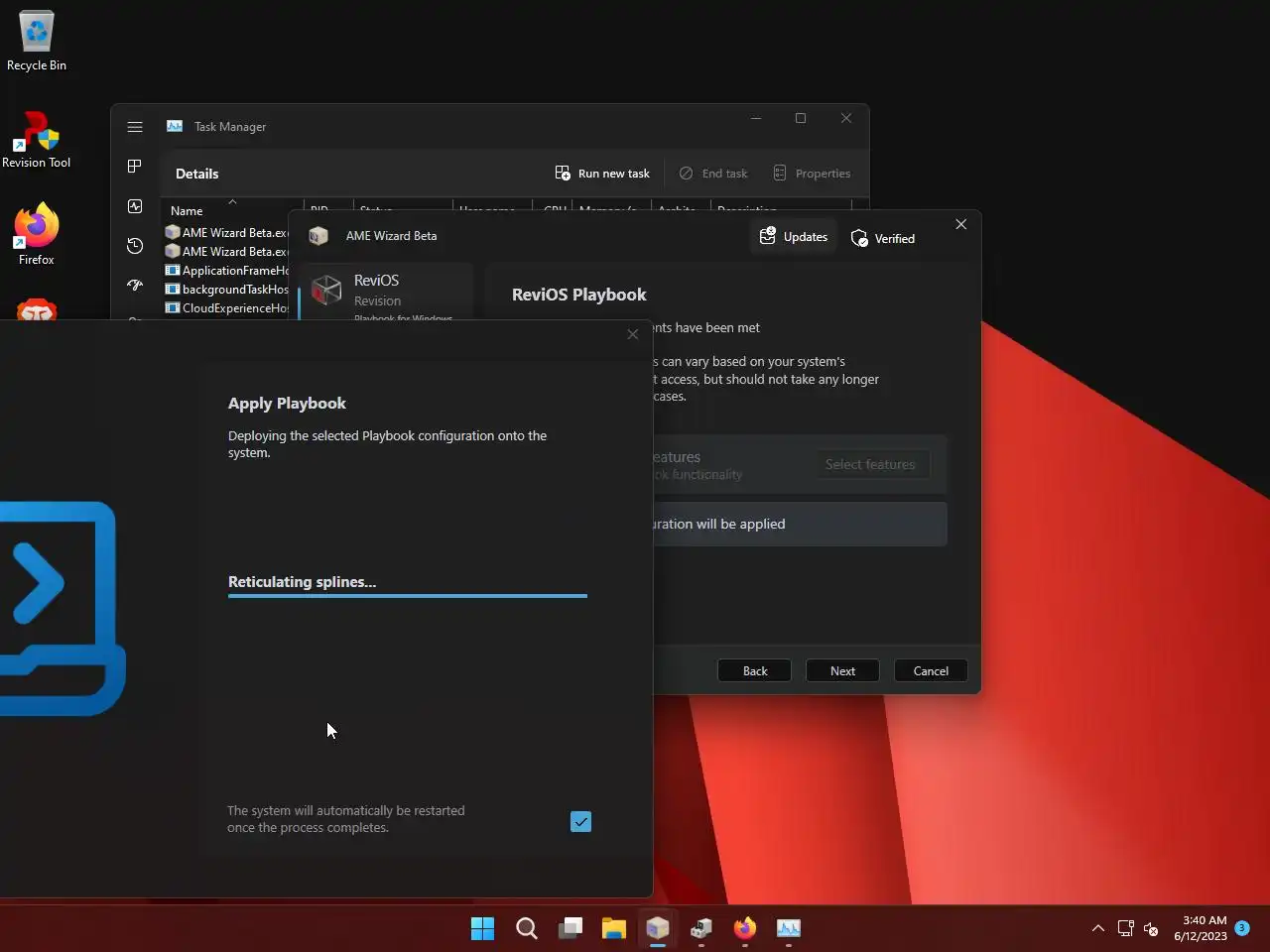
Task: Maximize the Task Manager window
Action: 801,118
